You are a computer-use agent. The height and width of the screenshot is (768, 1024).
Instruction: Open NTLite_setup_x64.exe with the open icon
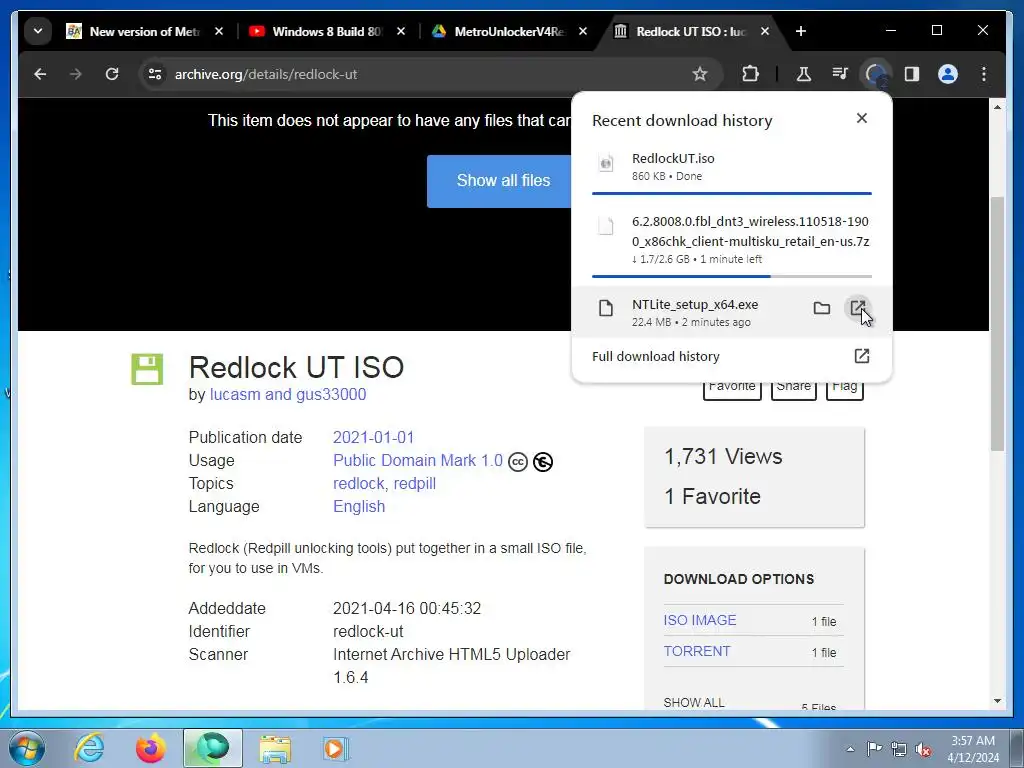pyautogui.click(x=857, y=308)
